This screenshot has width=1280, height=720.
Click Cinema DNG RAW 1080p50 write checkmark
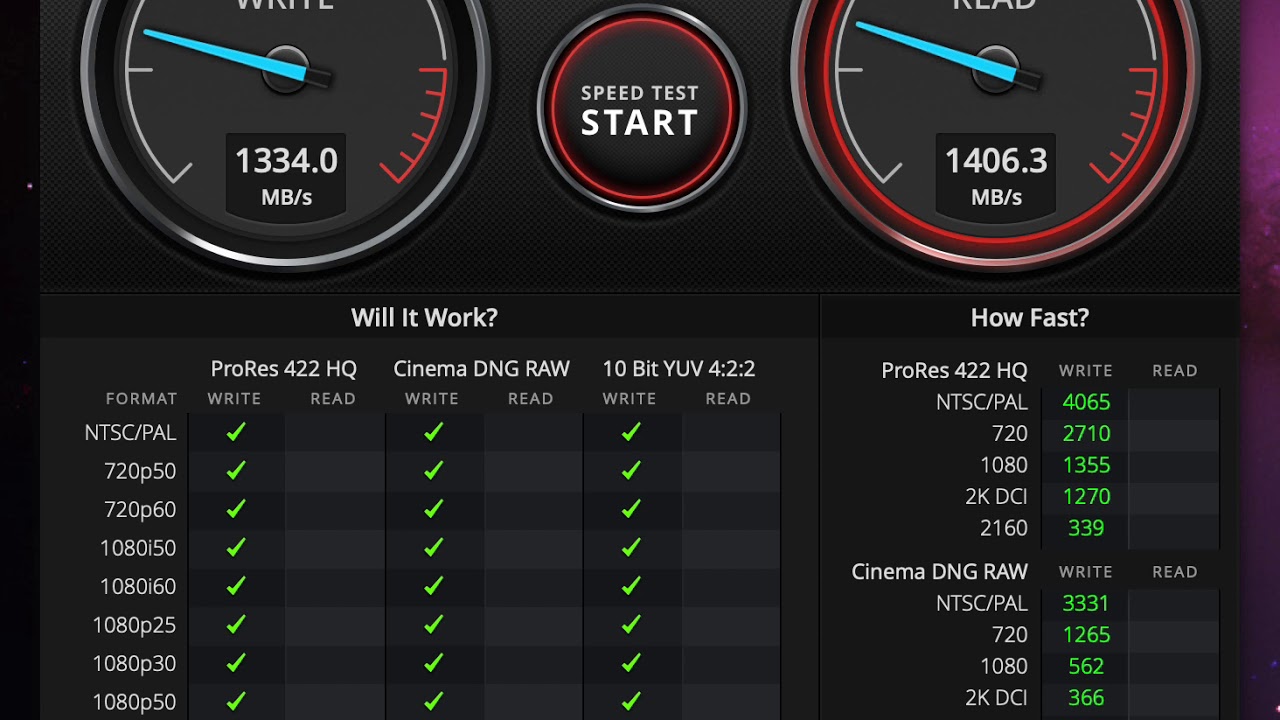click(x=433, y=701)
